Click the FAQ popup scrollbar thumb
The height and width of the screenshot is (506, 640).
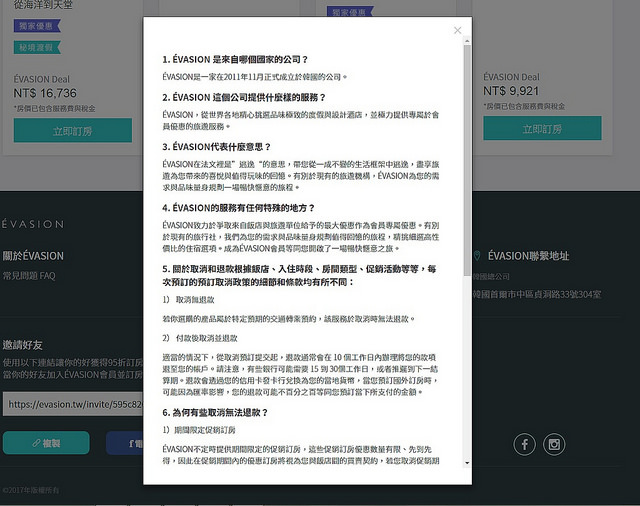pos(467,160)
